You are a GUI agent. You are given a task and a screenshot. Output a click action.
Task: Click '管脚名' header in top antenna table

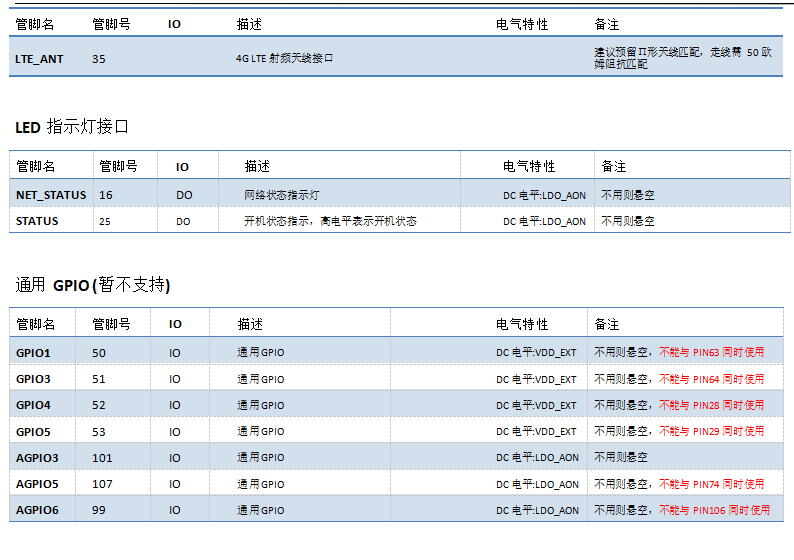34,24
